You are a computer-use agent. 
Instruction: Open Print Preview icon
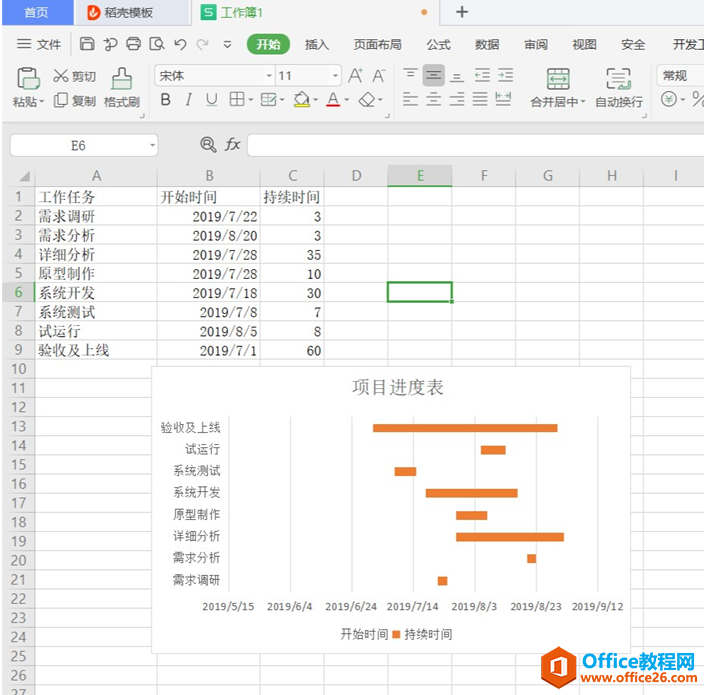(157, 44)
